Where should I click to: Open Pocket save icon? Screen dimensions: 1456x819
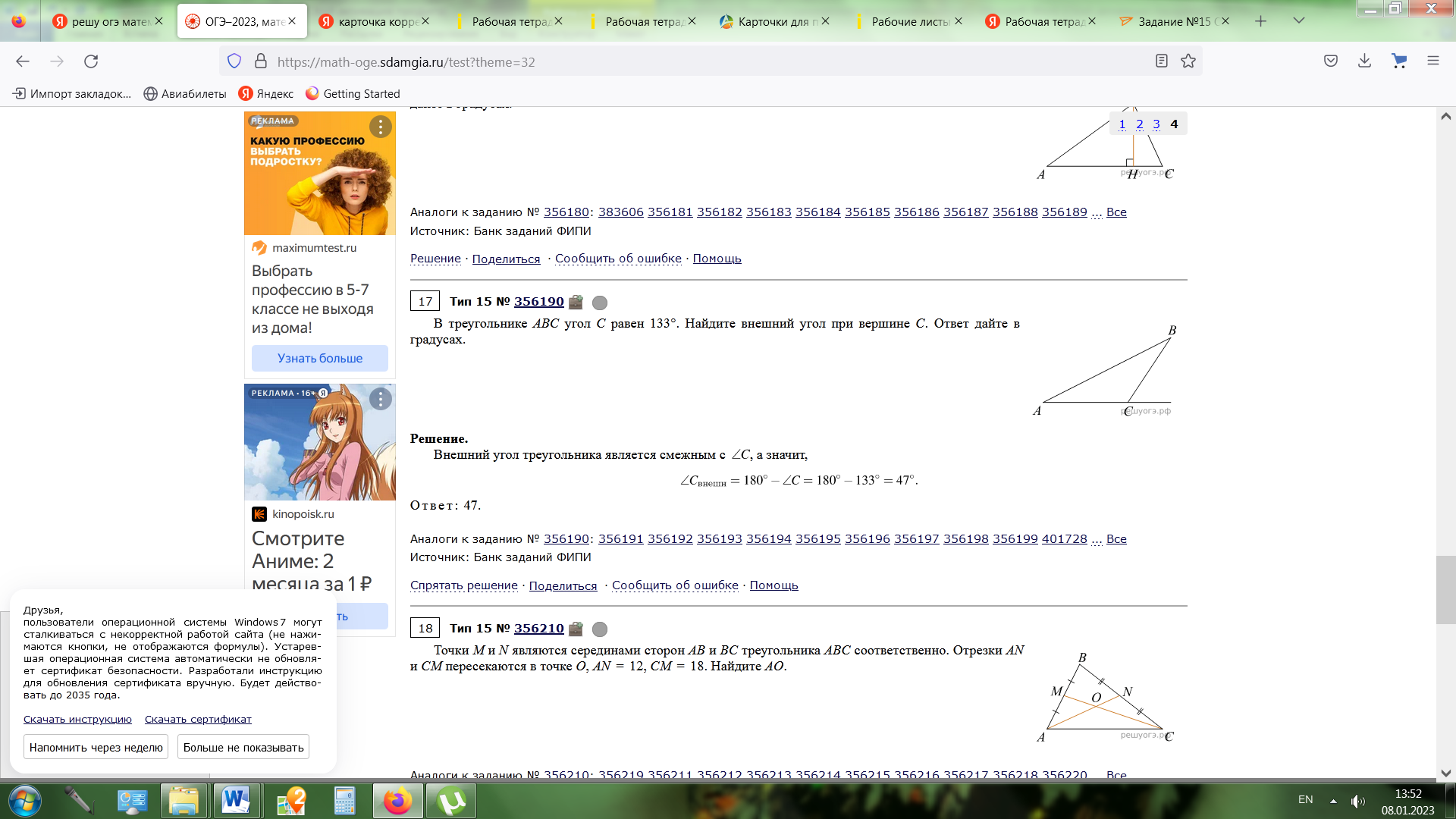pos(1331,61)
